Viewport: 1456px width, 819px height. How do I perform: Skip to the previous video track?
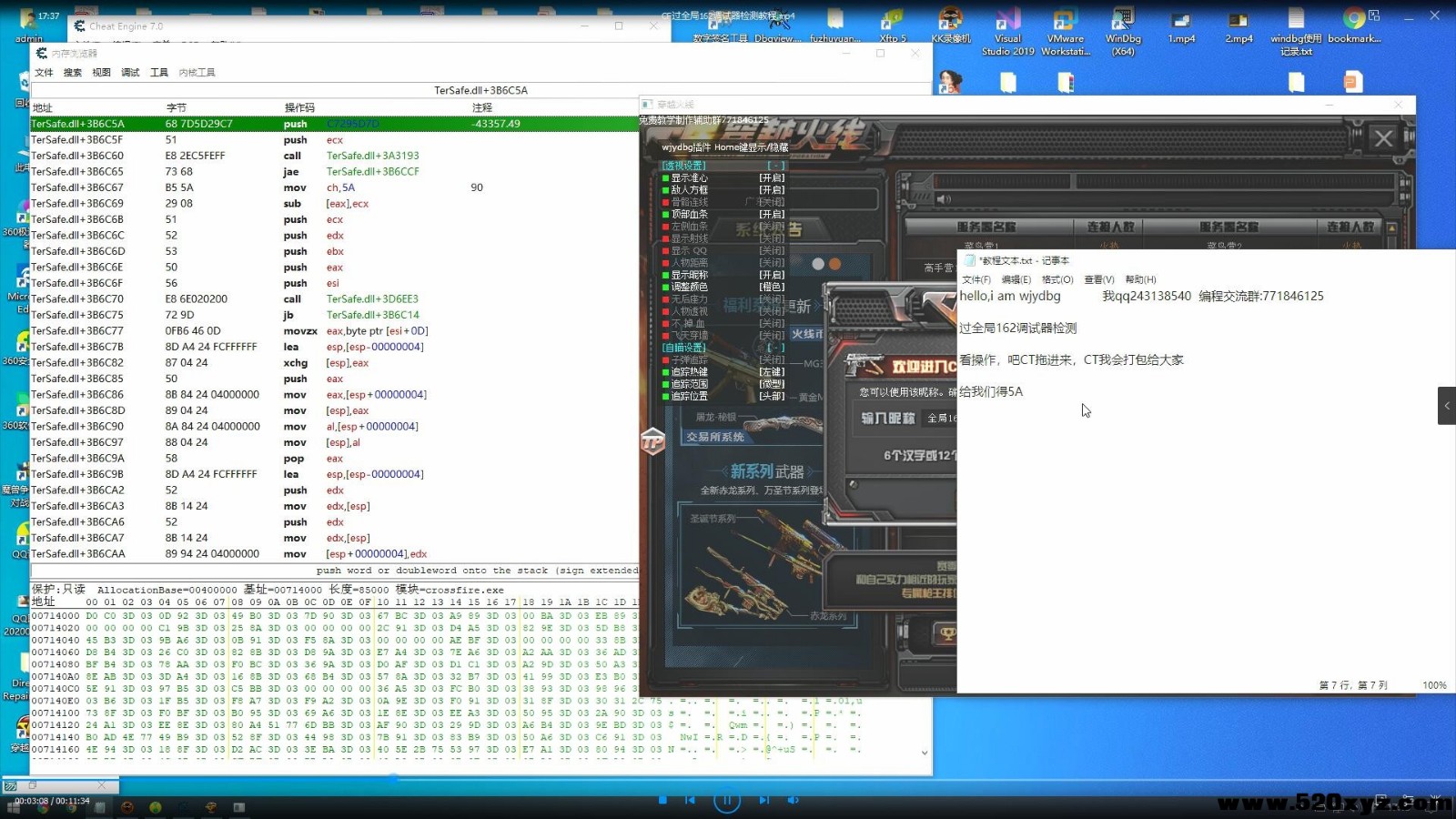click(691, 800)
